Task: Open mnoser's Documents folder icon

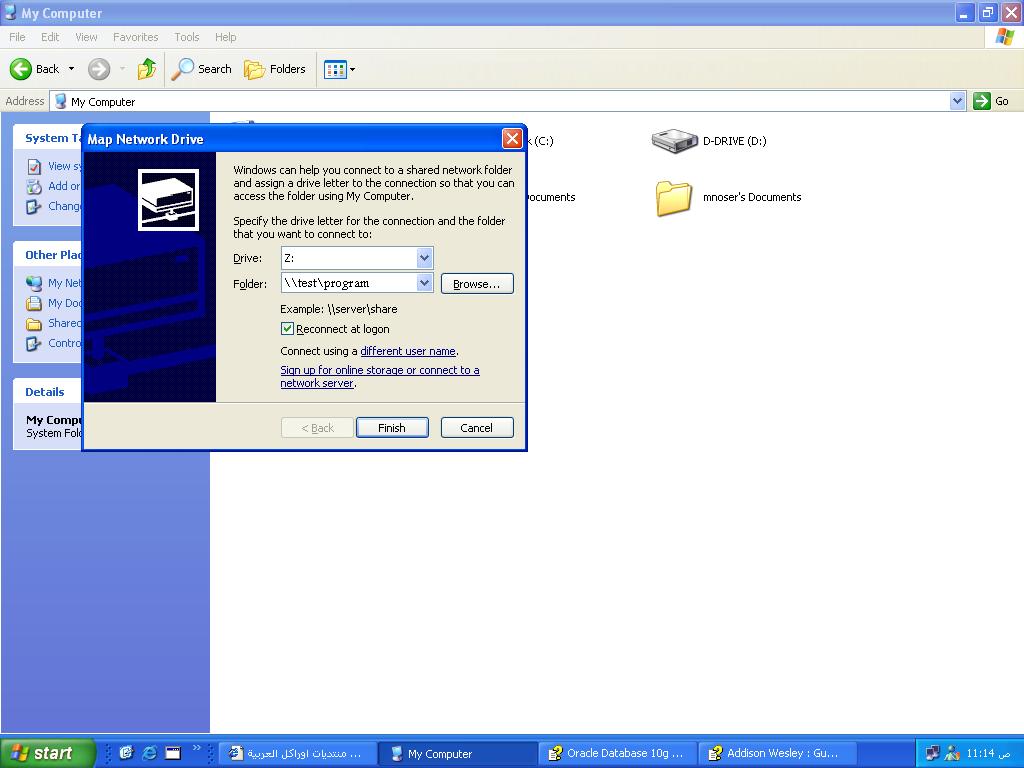Action: (674, 197)
